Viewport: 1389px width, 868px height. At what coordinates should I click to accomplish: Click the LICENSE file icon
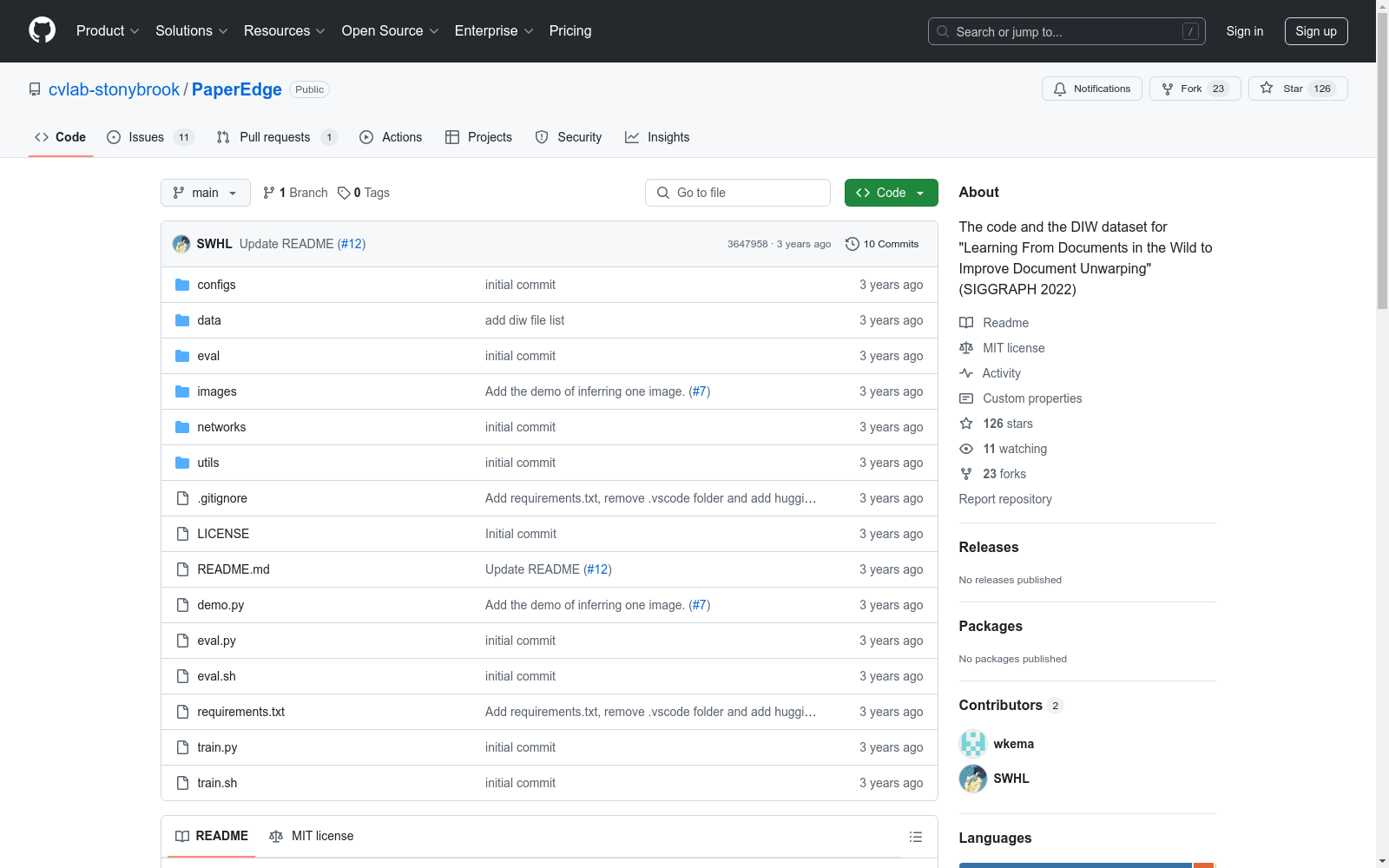(182, 534)
